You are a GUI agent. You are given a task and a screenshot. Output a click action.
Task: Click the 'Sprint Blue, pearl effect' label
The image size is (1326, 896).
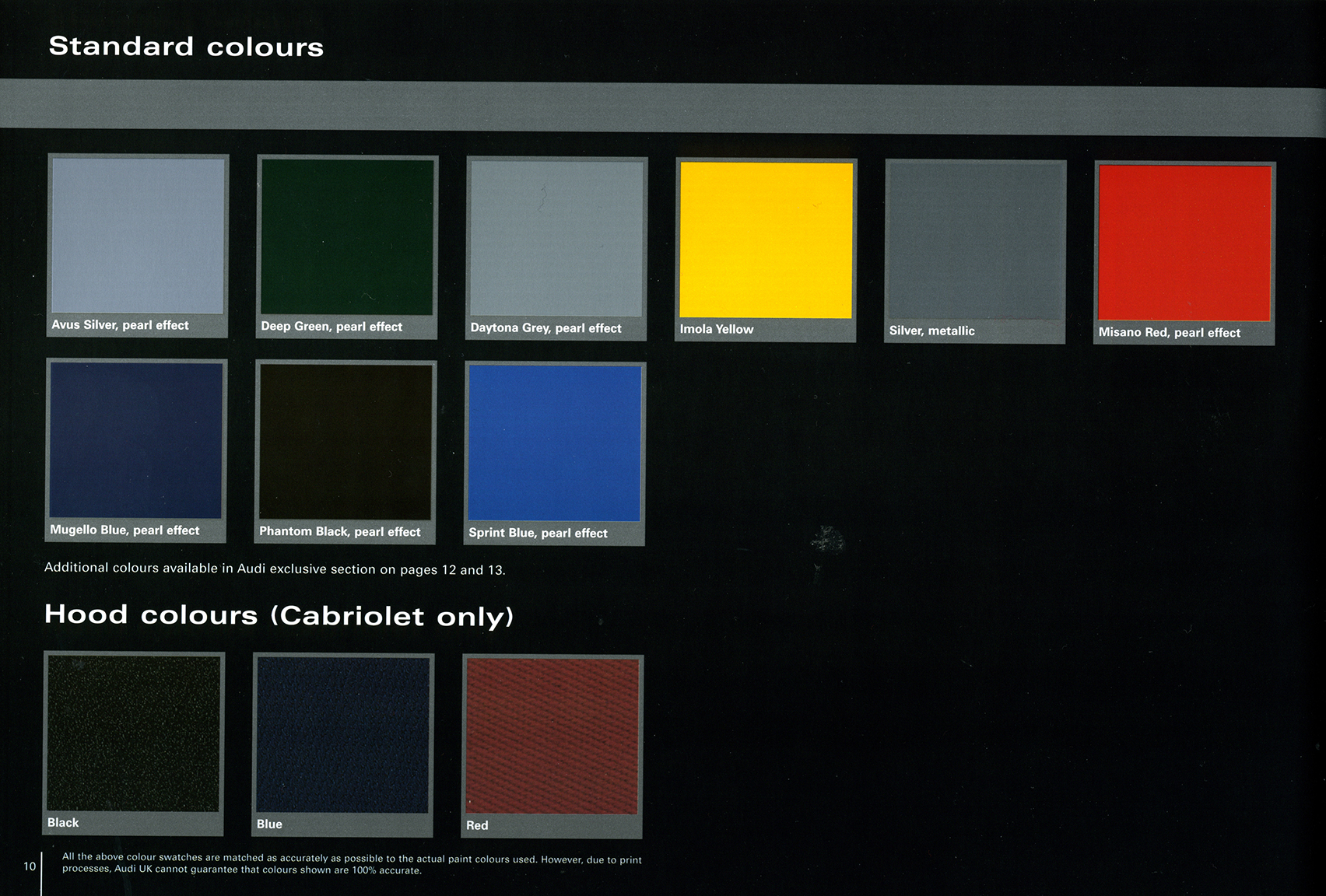click(x=538, y=533)
